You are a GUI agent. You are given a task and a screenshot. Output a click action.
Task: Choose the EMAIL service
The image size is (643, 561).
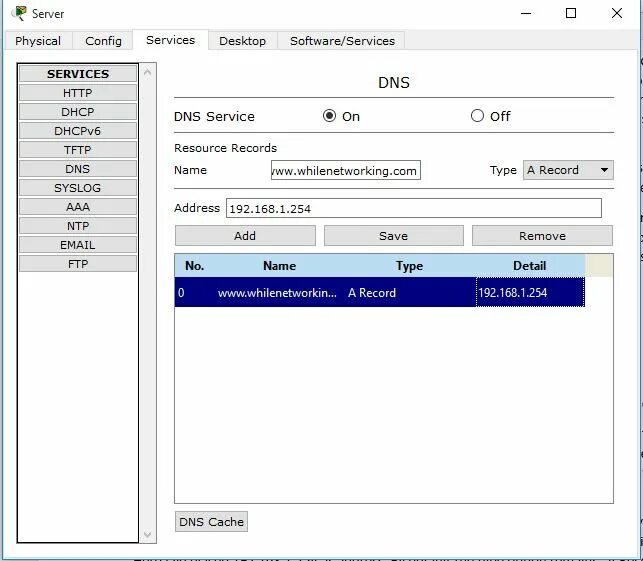point(78,245)
